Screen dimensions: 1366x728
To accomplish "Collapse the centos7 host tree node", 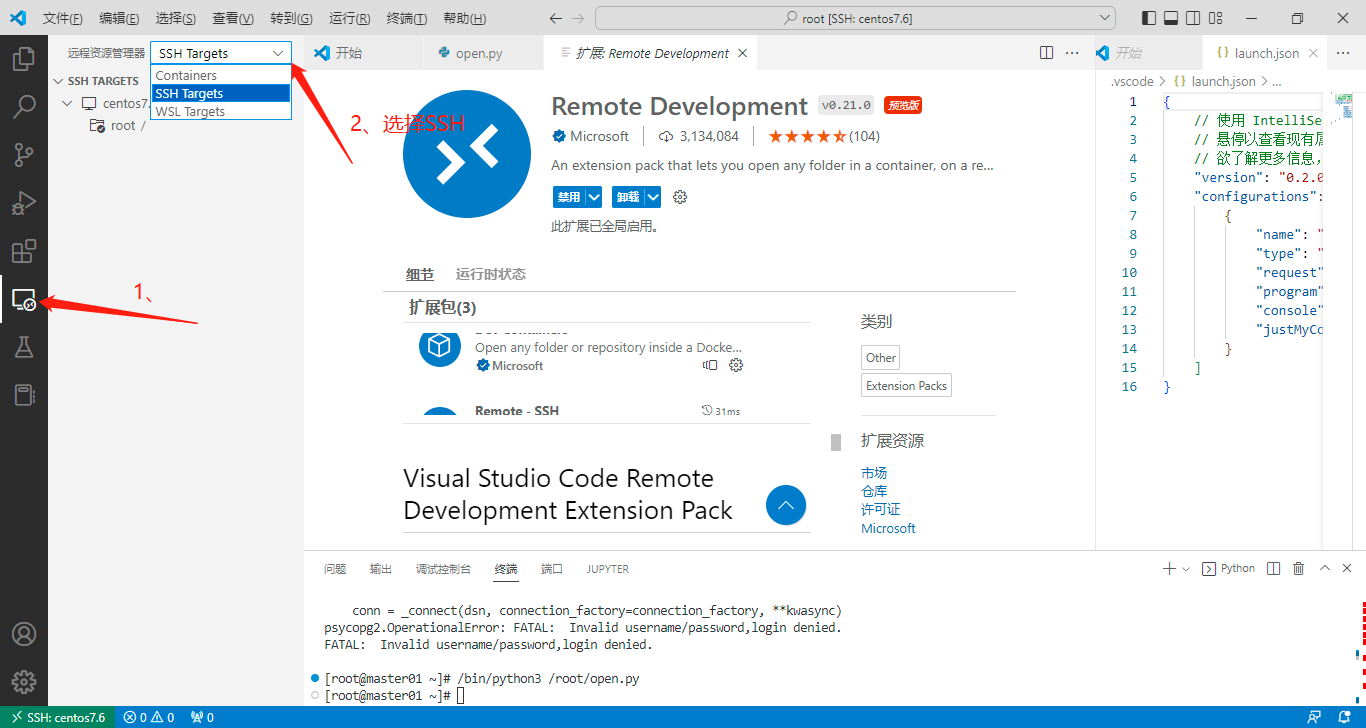I will pyautogui.click(x=67, y=103).
